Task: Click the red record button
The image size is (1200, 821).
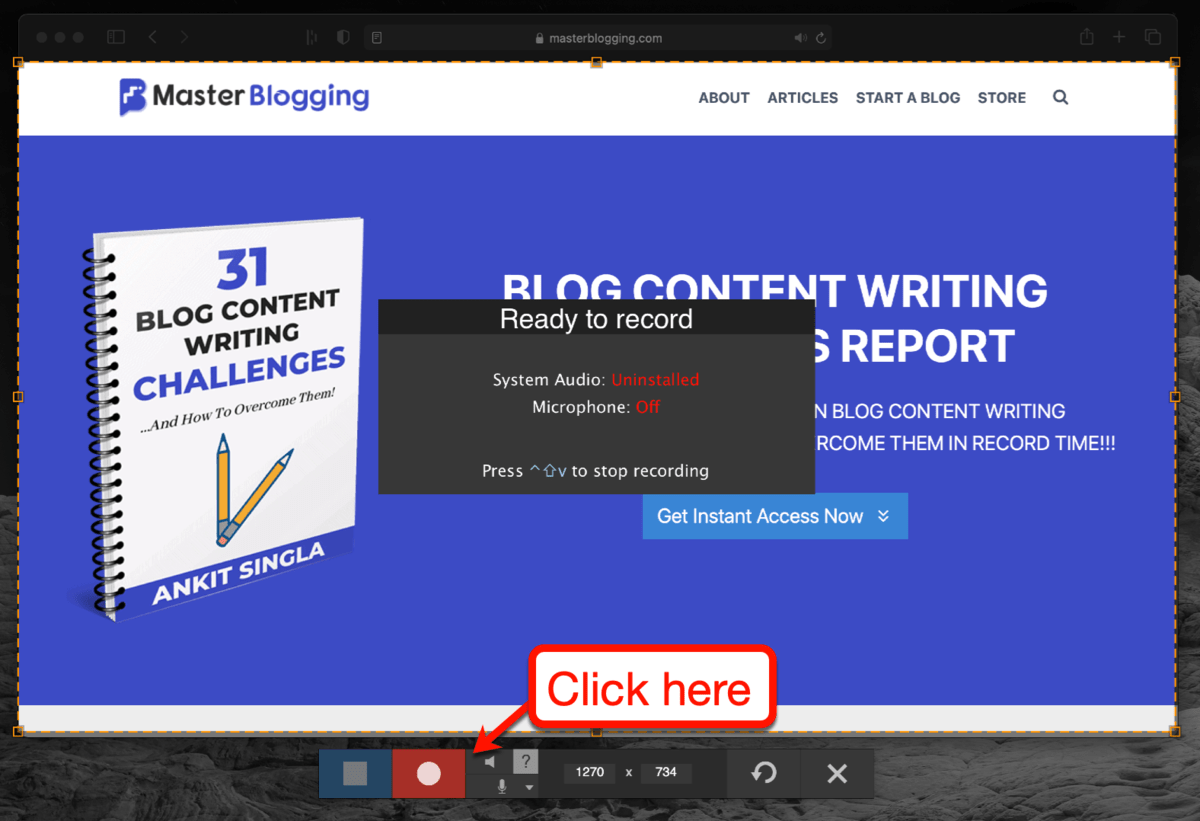Action: tap(428, 773)
